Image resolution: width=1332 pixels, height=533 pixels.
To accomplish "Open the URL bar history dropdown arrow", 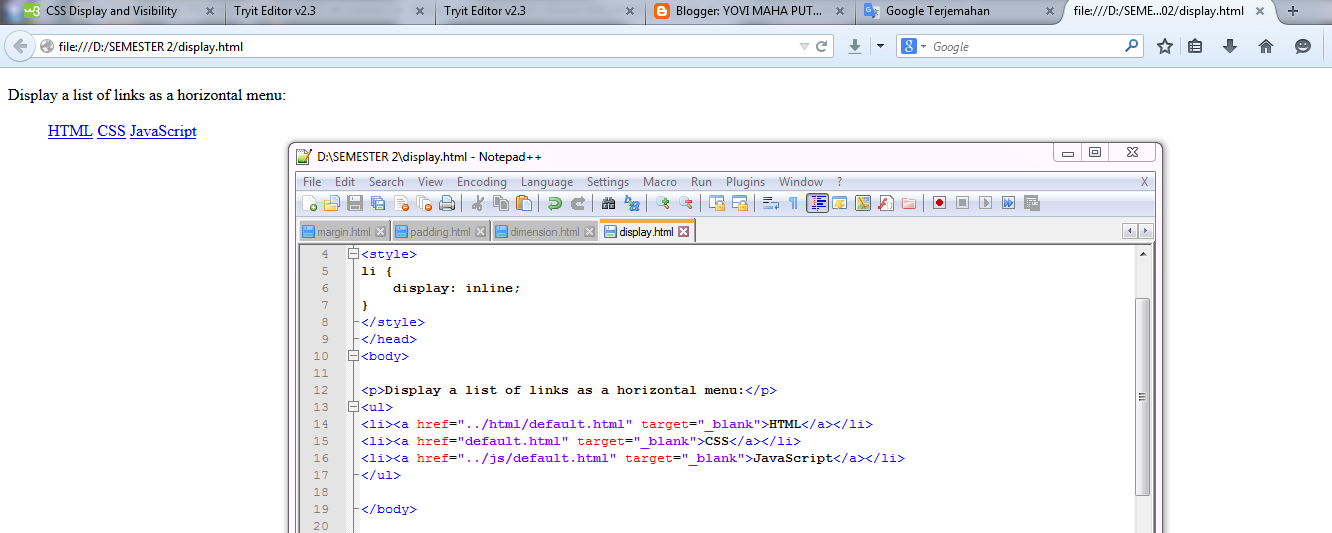I will click(x=804, y=46).
